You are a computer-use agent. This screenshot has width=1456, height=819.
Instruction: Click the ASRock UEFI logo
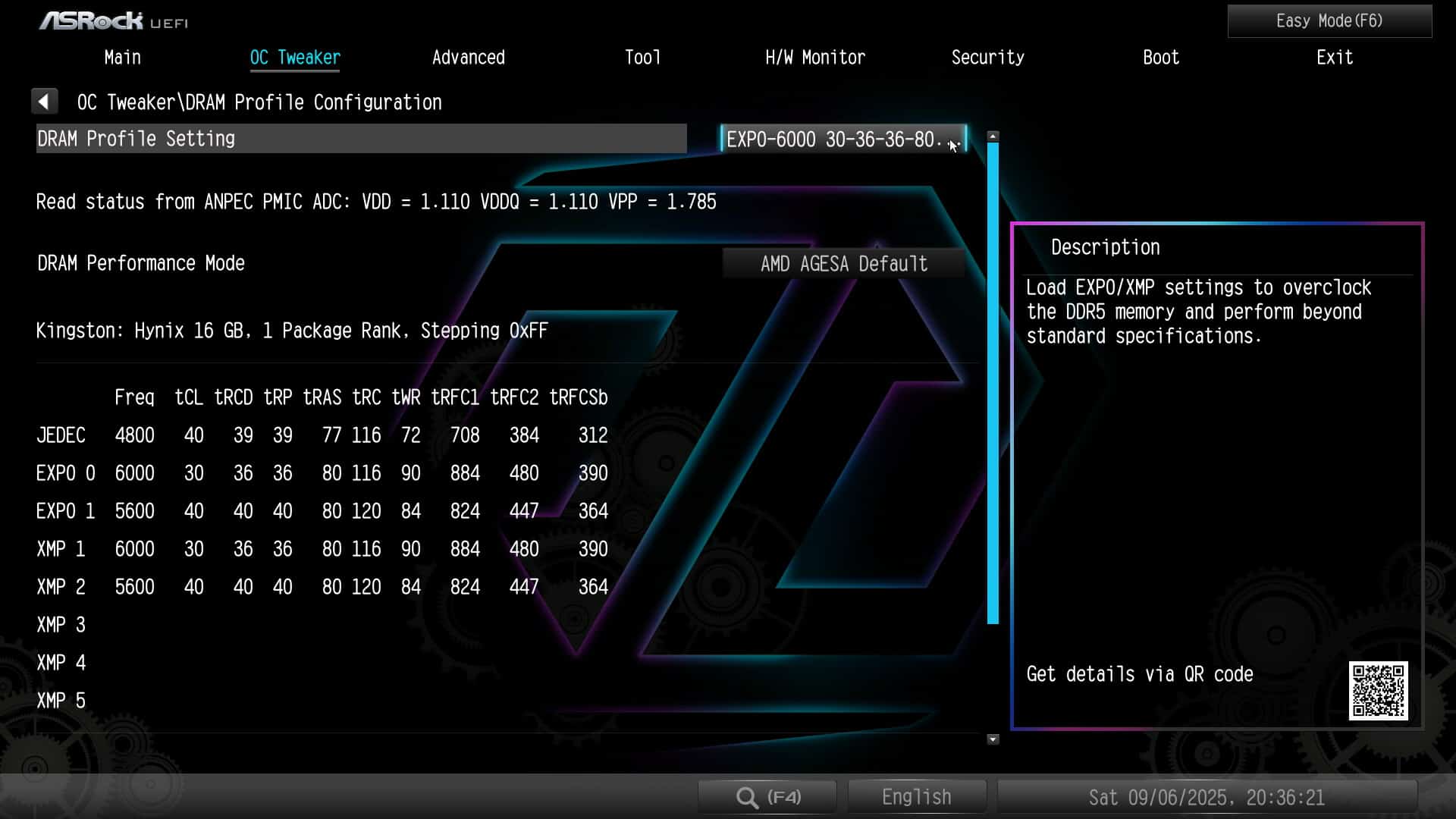pos(114,21)
